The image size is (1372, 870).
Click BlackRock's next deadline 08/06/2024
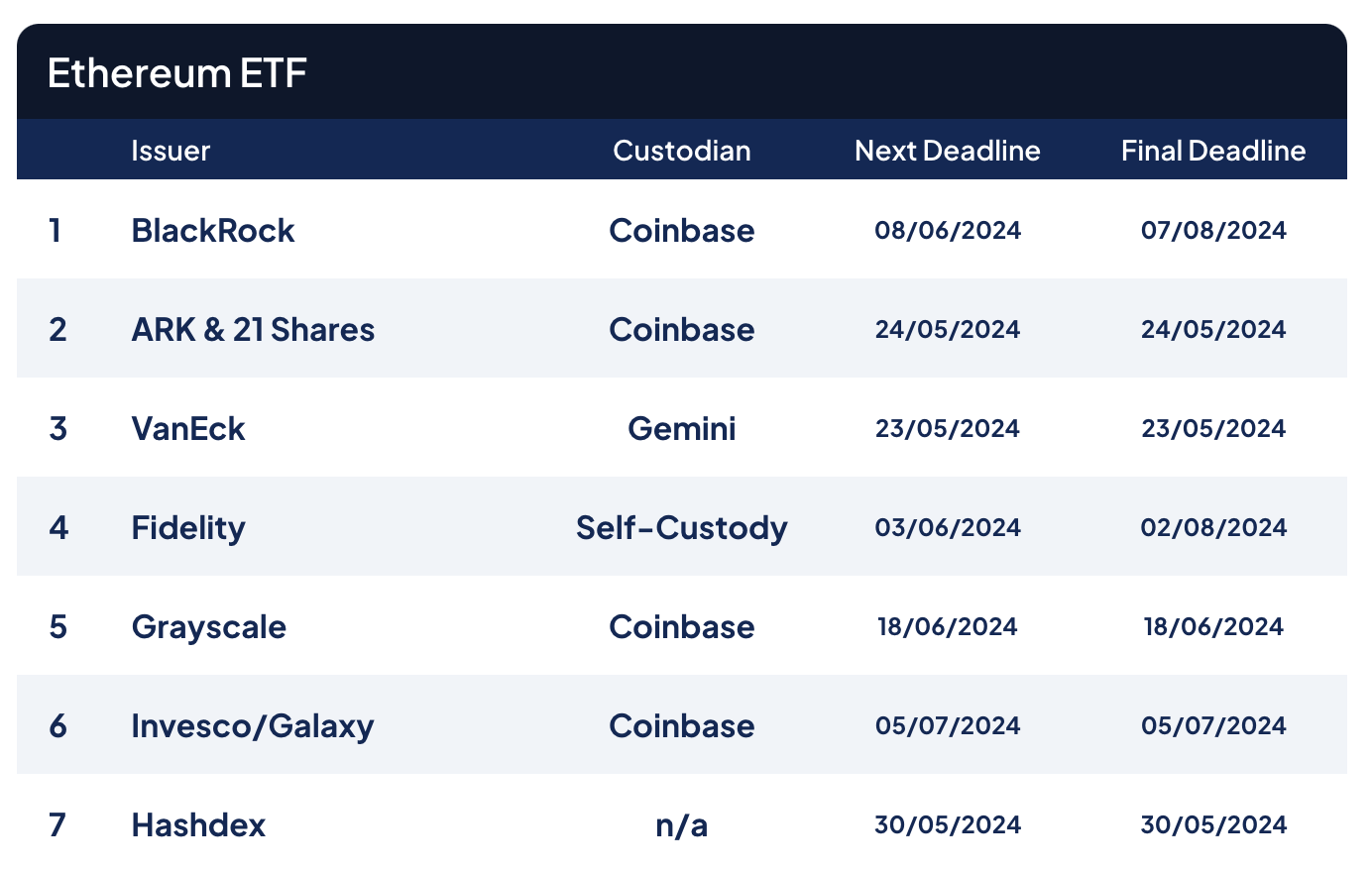(x=947, y=231)
